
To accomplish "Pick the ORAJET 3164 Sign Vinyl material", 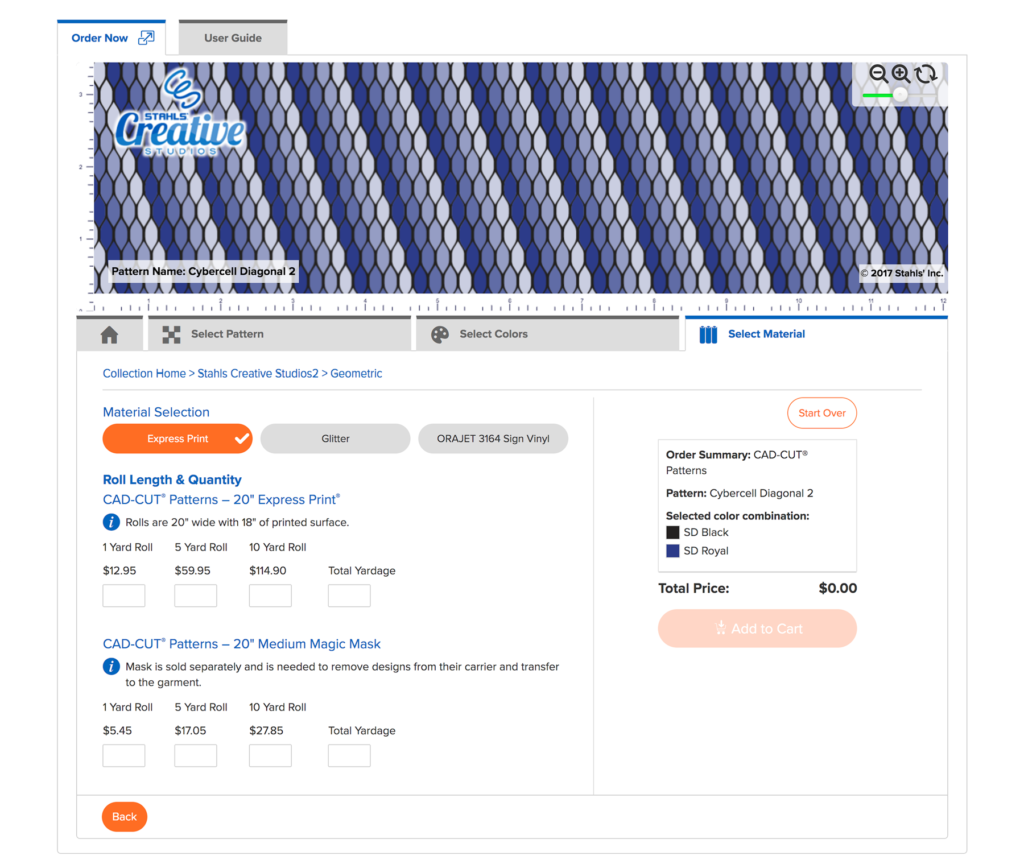I will click(493, 439).
